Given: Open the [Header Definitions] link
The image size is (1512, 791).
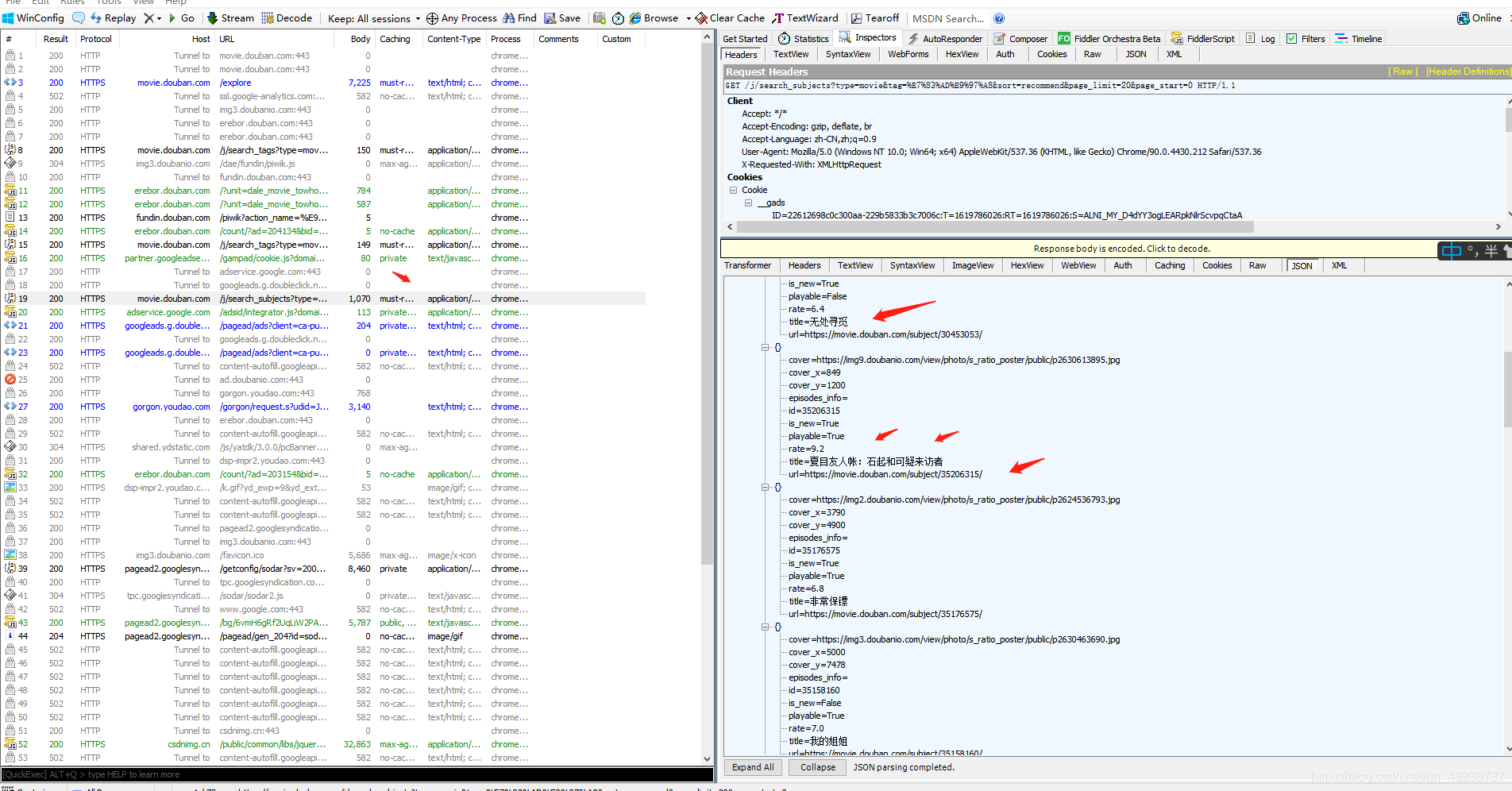Looking at the screenshot, I should tap(1468, 71).
